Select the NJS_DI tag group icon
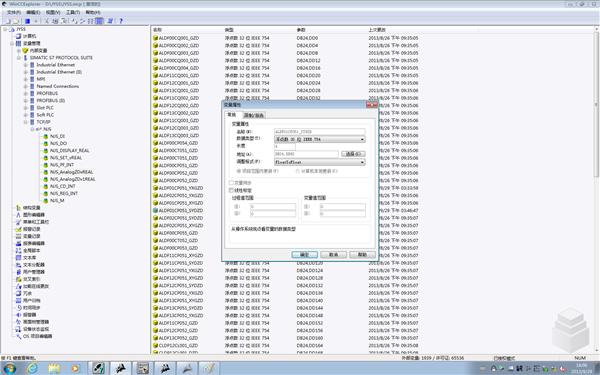This screenshot has width=600, height=375. [46, 136]
